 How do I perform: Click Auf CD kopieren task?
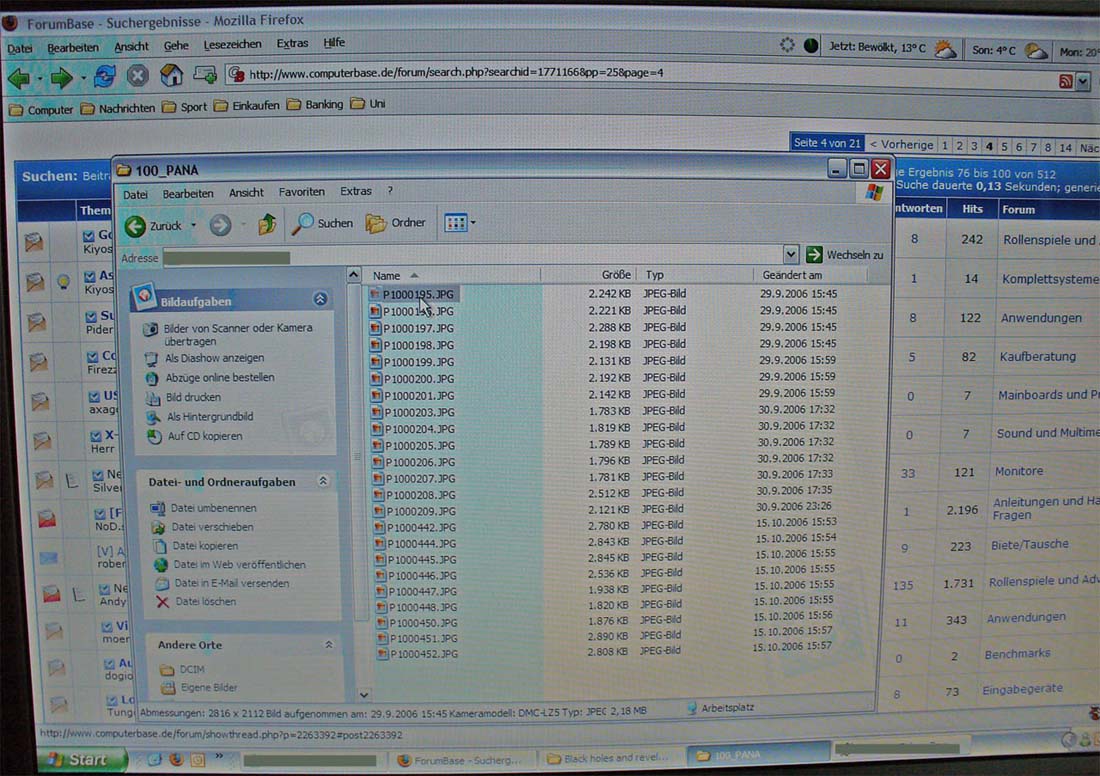pos(196,436)
